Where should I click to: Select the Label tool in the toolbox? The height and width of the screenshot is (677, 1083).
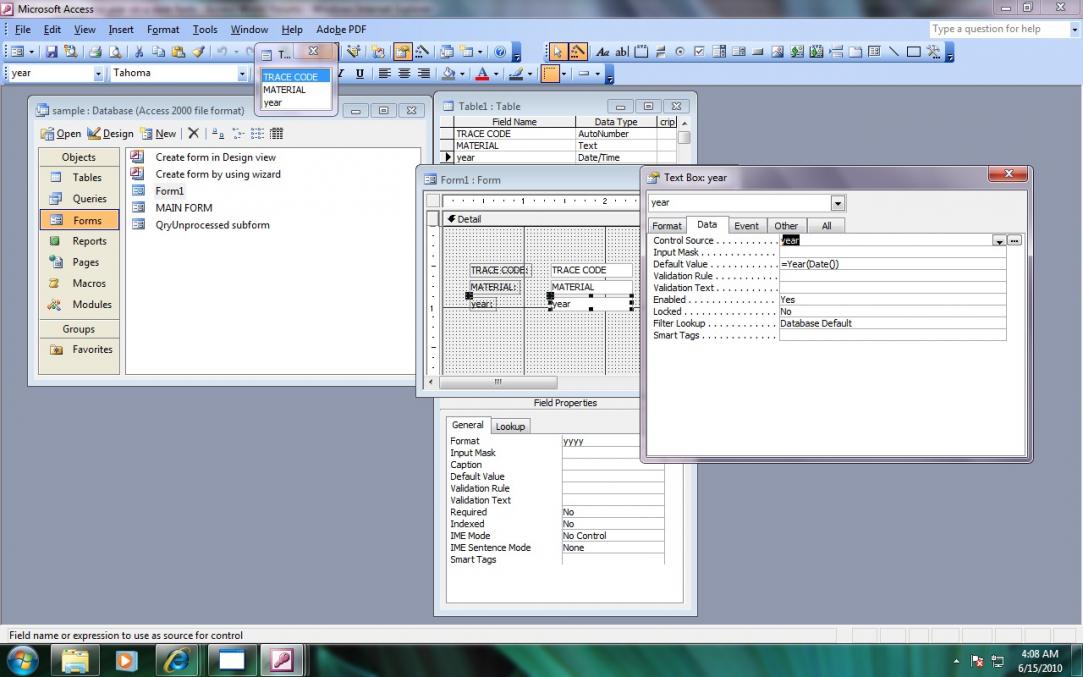click(x=603, y=52)
